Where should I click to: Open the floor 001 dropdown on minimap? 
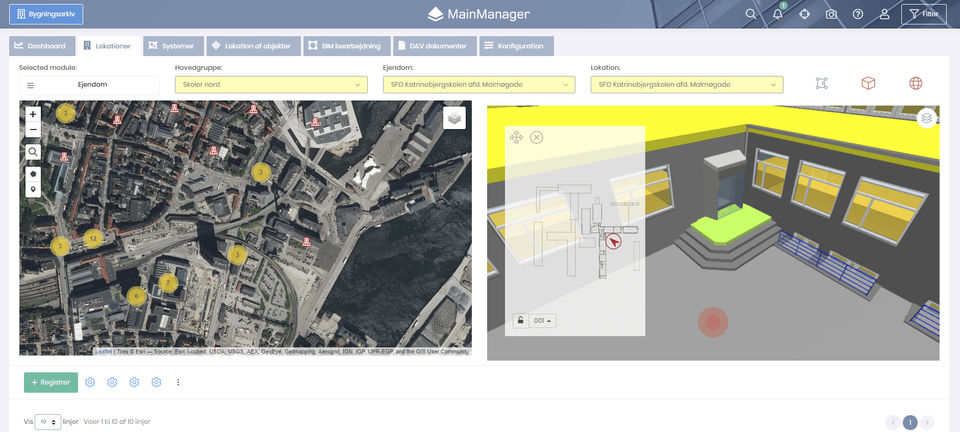(x=542, y=320)
